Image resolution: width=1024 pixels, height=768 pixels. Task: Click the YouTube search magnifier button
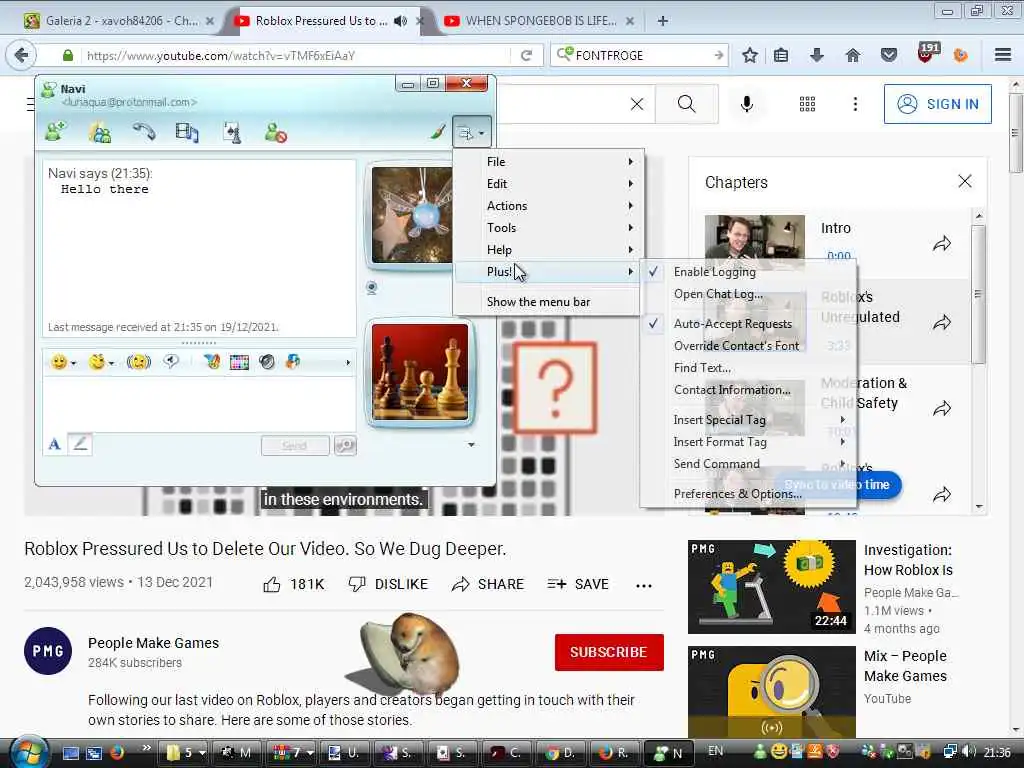coord(686,104)
